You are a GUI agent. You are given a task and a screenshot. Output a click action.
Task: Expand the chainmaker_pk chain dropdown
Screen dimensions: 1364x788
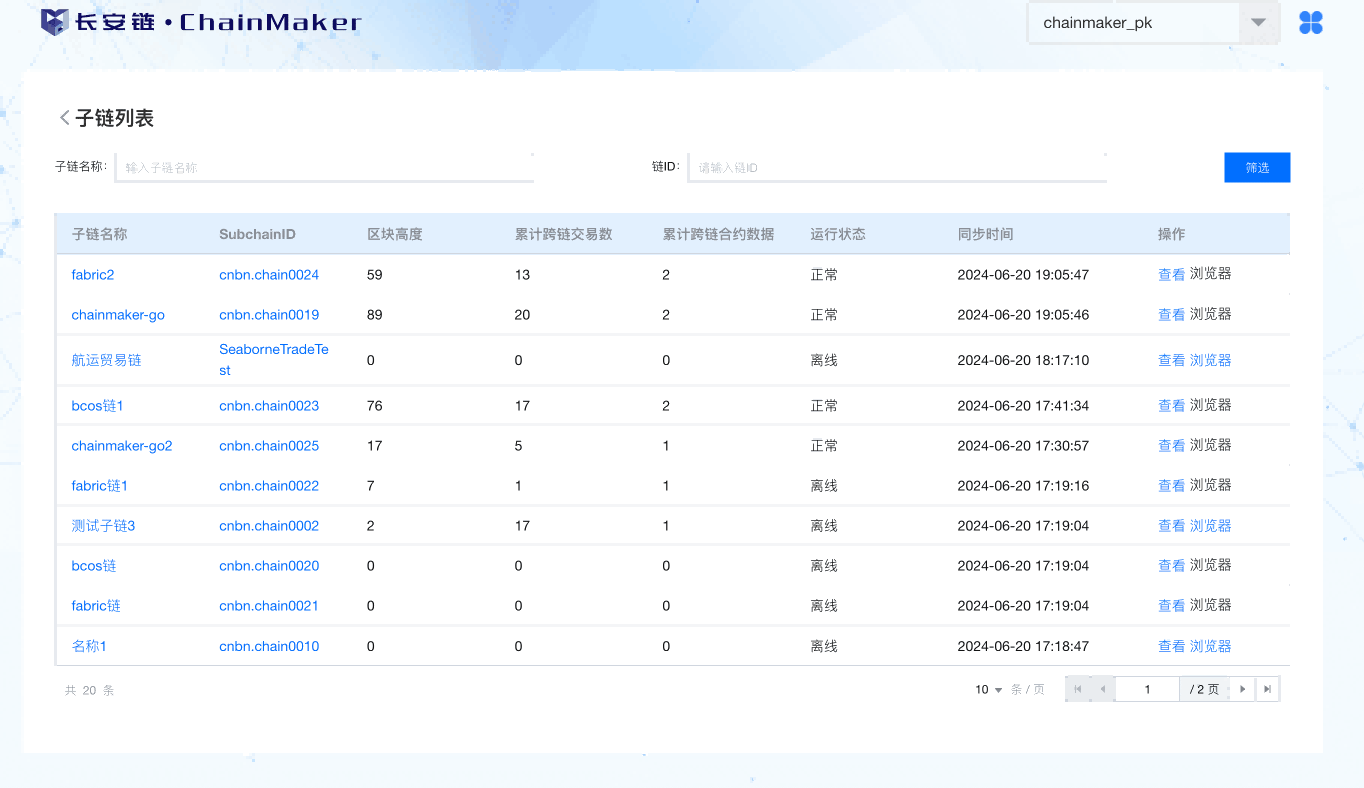pos(1258,23)
